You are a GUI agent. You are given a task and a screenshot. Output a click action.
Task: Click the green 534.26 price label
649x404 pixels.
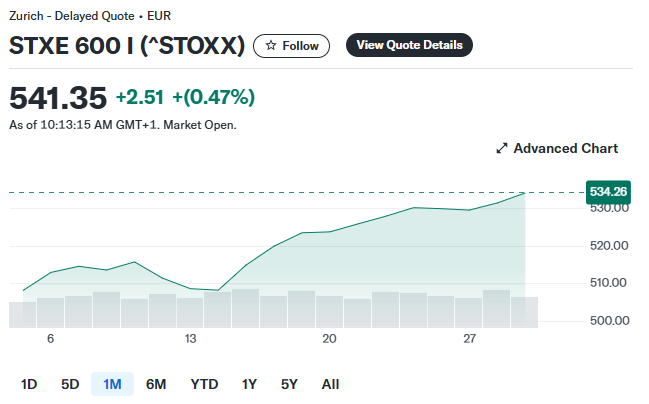608,191
